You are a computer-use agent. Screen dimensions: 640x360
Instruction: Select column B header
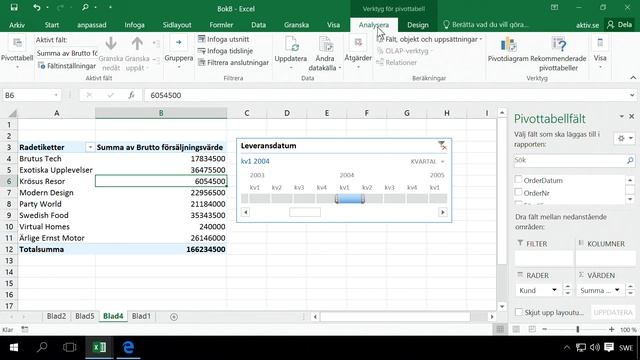pyautogui.click(x=161, y=113)
